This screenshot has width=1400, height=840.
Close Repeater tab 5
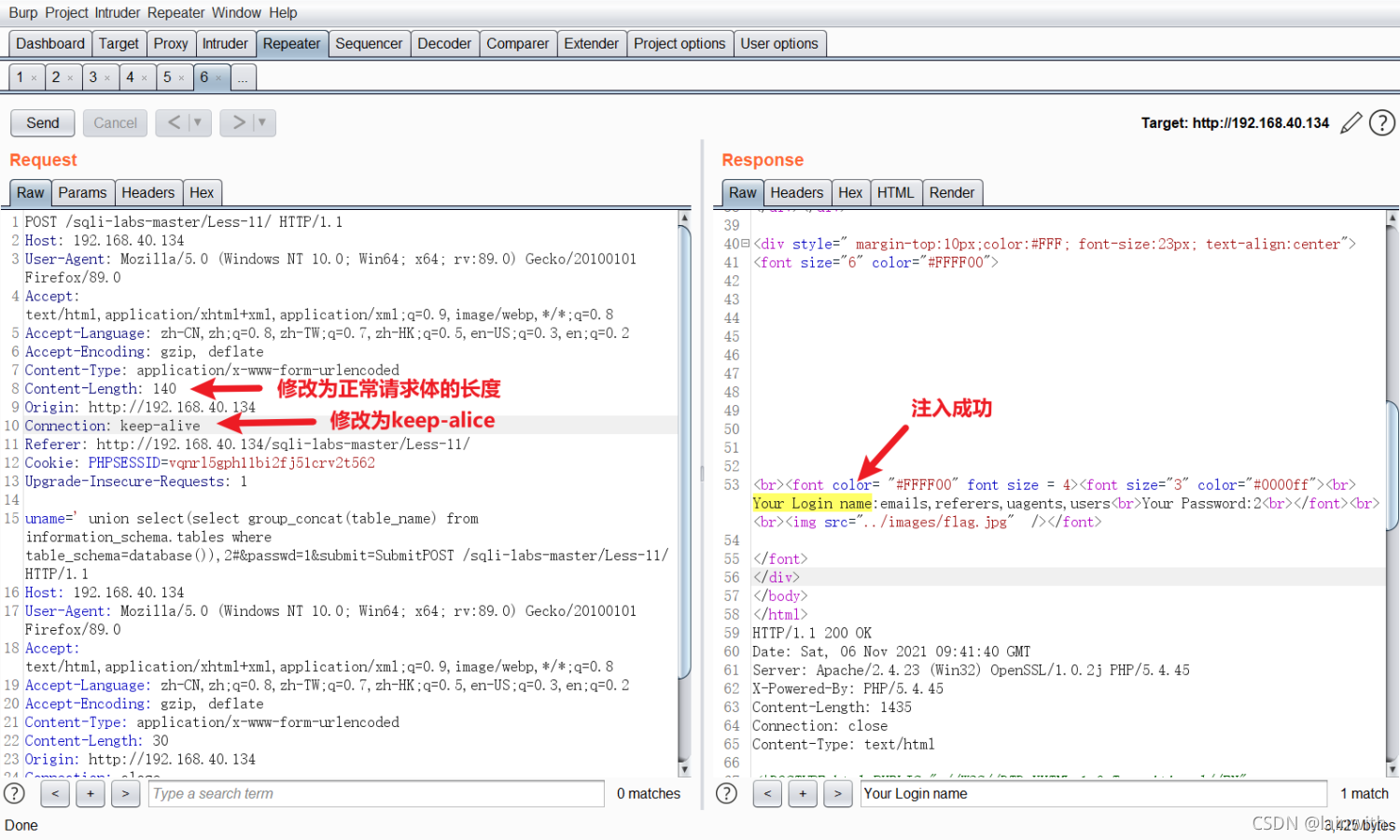[181, 78]
